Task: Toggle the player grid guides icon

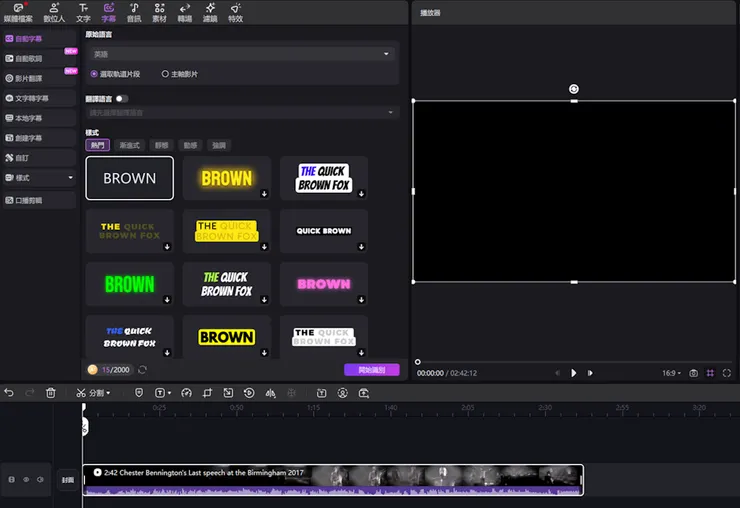Action: click(x=710, y=373)
